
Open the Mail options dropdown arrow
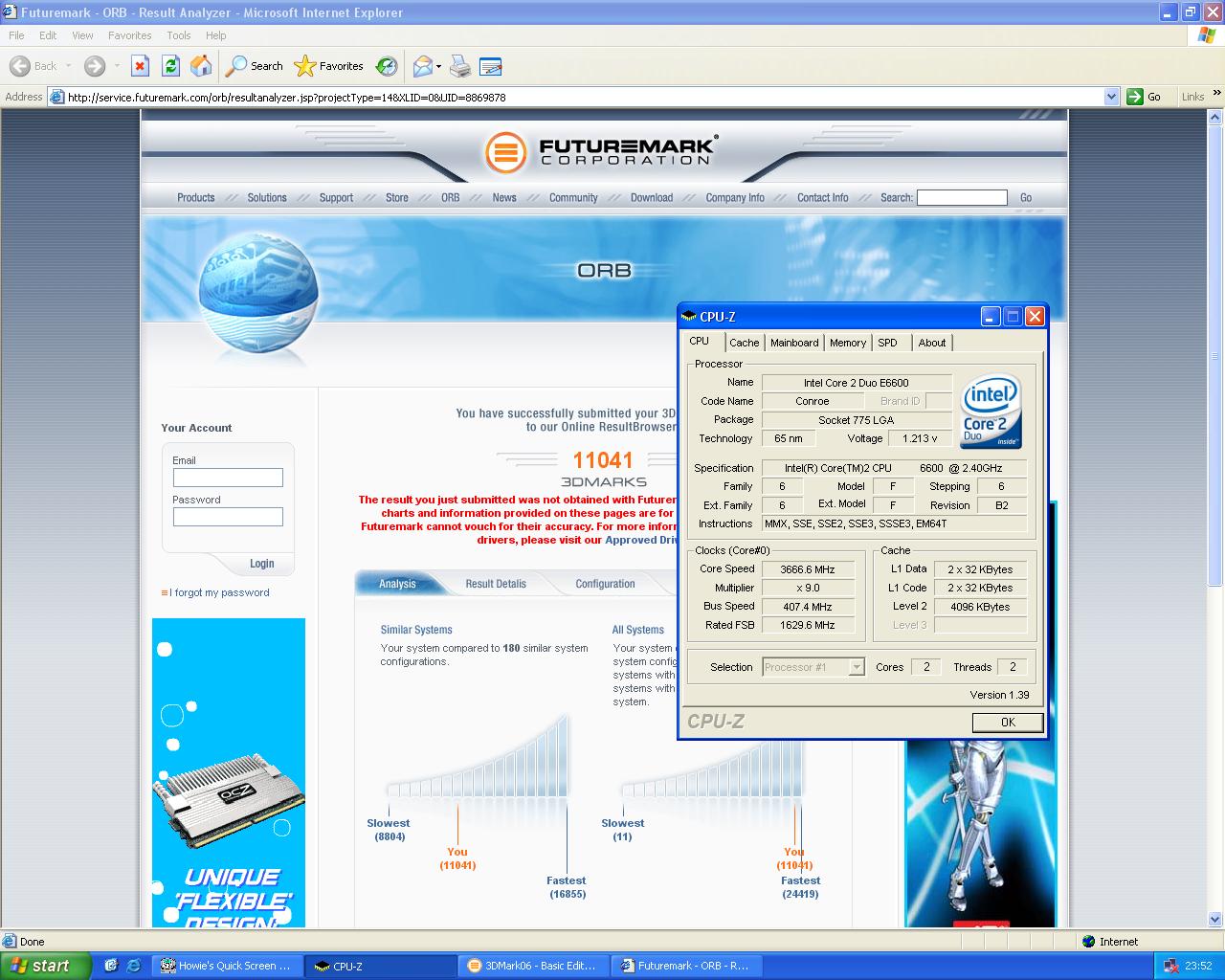coord(438,66)
